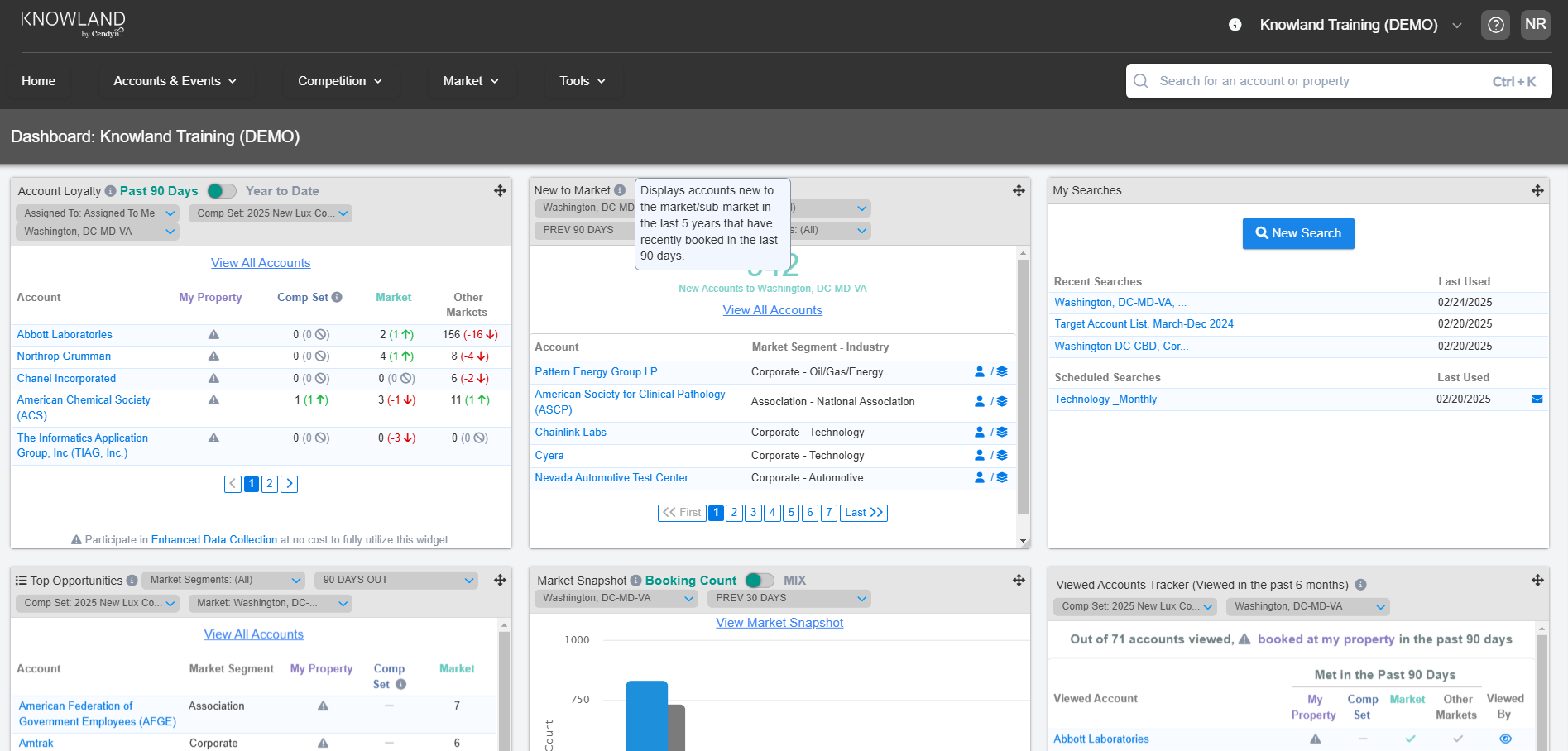The image size is (1568, 751).
Task: Click the warning triangle in Abbott Laboratories loyalty row
Action: 213,335
